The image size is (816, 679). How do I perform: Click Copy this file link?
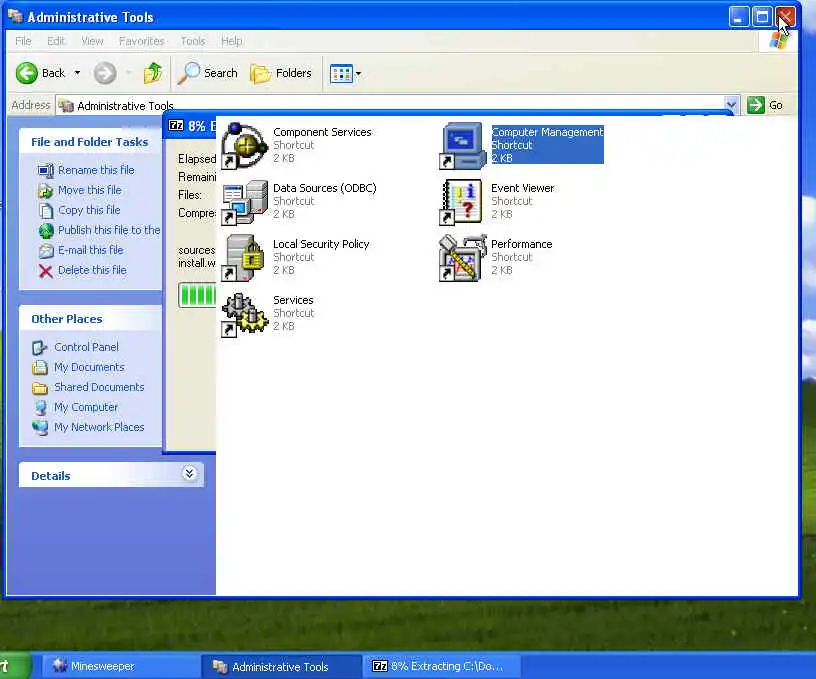[x=89, y=210]
